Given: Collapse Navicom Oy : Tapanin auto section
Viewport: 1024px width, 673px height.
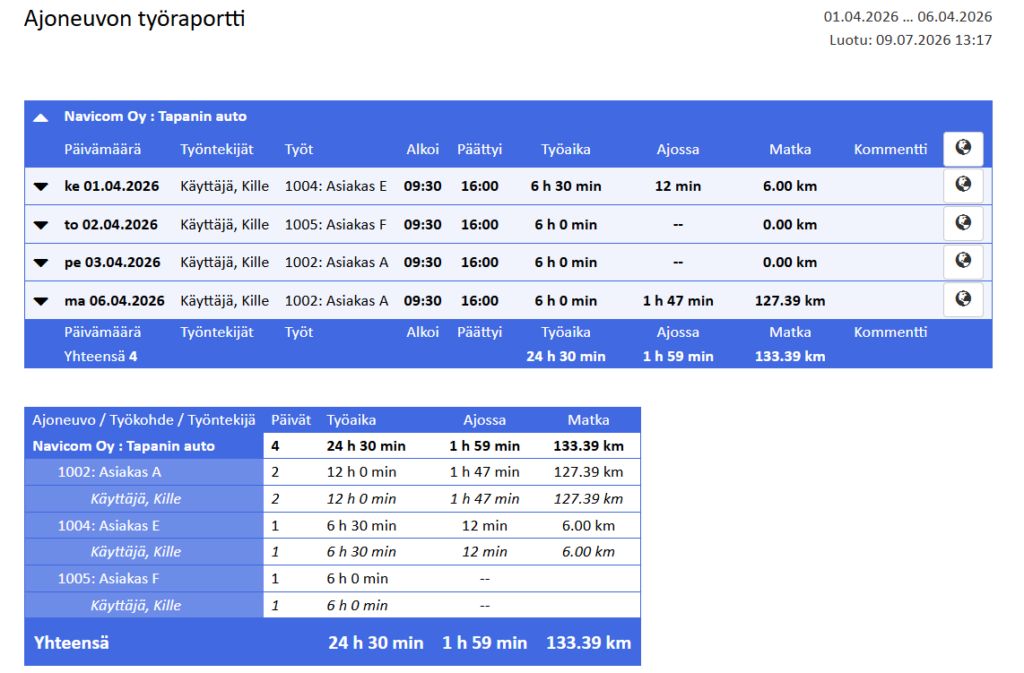Looking at the screenshot, I should (40, 117).
